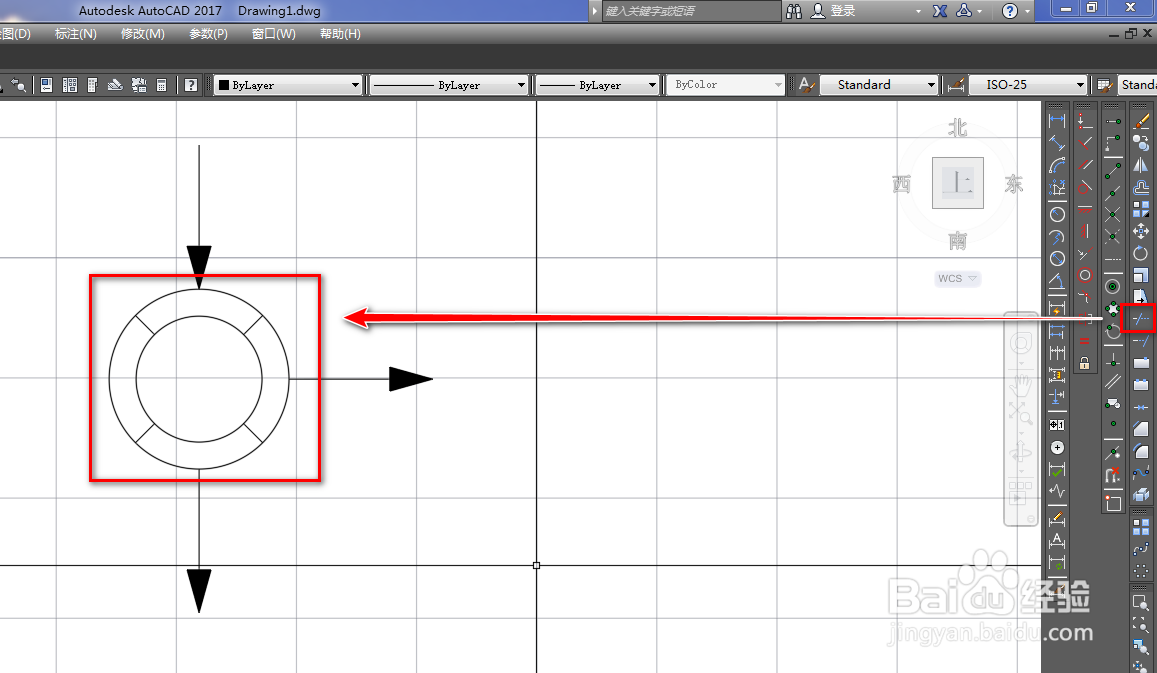Select the Fillet tool
1157x673 pixels.
tap(1141, 450)
